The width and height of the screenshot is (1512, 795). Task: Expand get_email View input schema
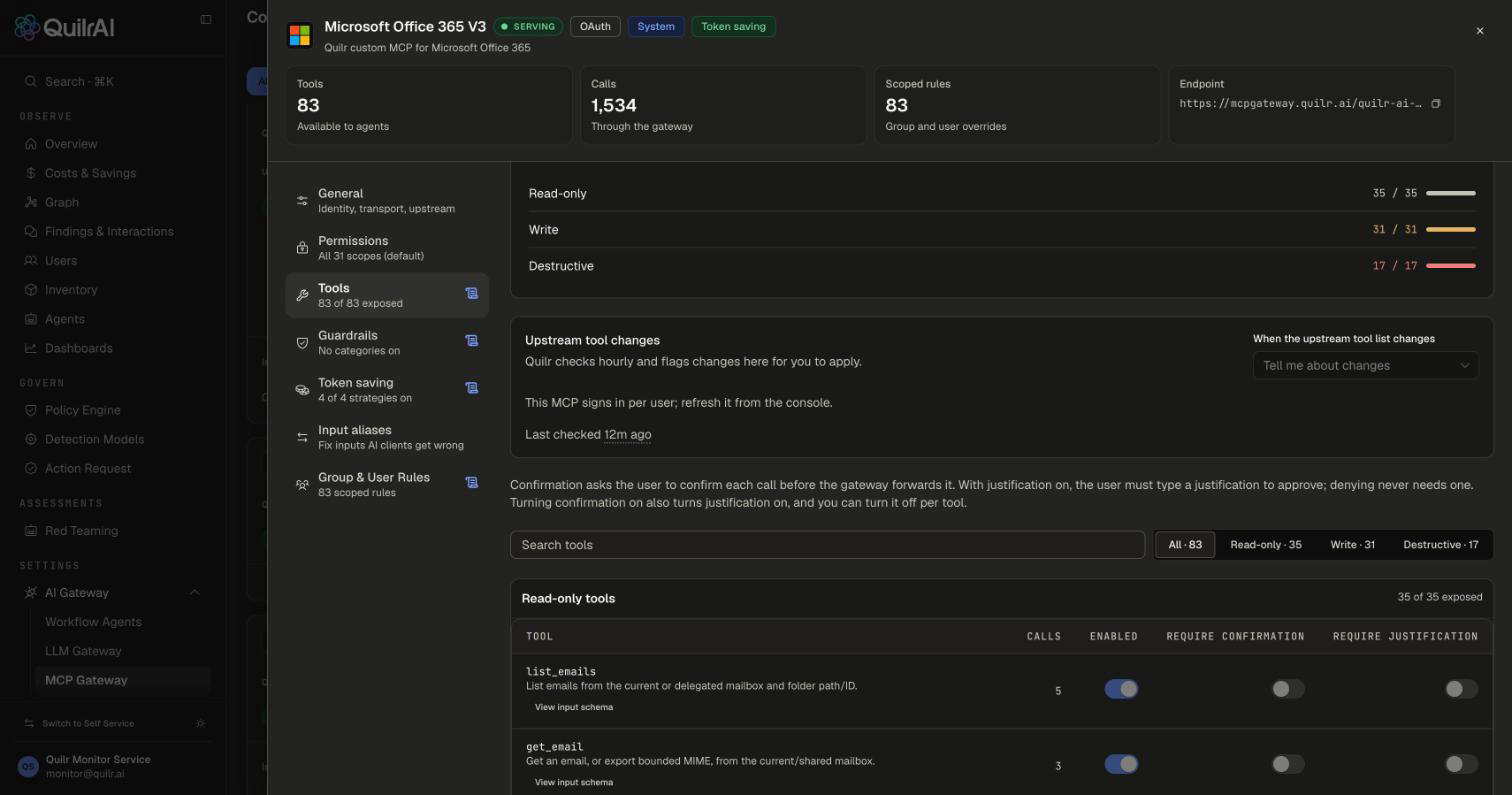click(573, 782)
